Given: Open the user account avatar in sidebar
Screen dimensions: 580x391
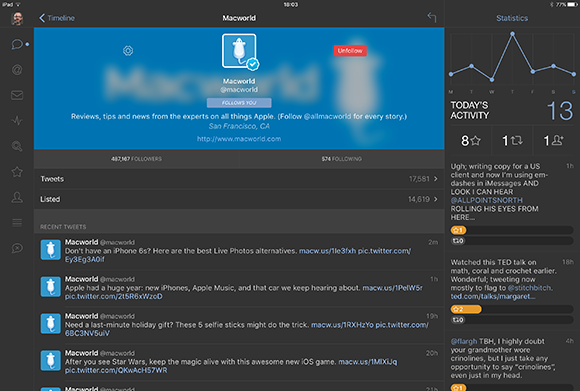Looking at the screenshot, I should (17, 18).
